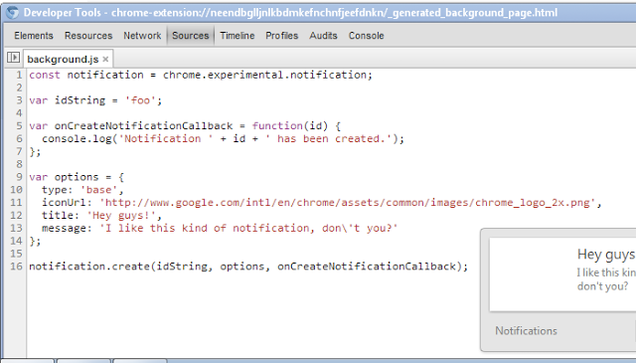Open the Profiles panel
This screenshot has width=636, height=363.
282,36
